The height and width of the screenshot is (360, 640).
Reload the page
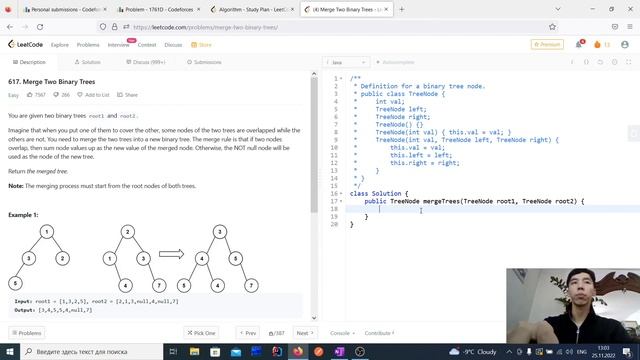[40, 27]
